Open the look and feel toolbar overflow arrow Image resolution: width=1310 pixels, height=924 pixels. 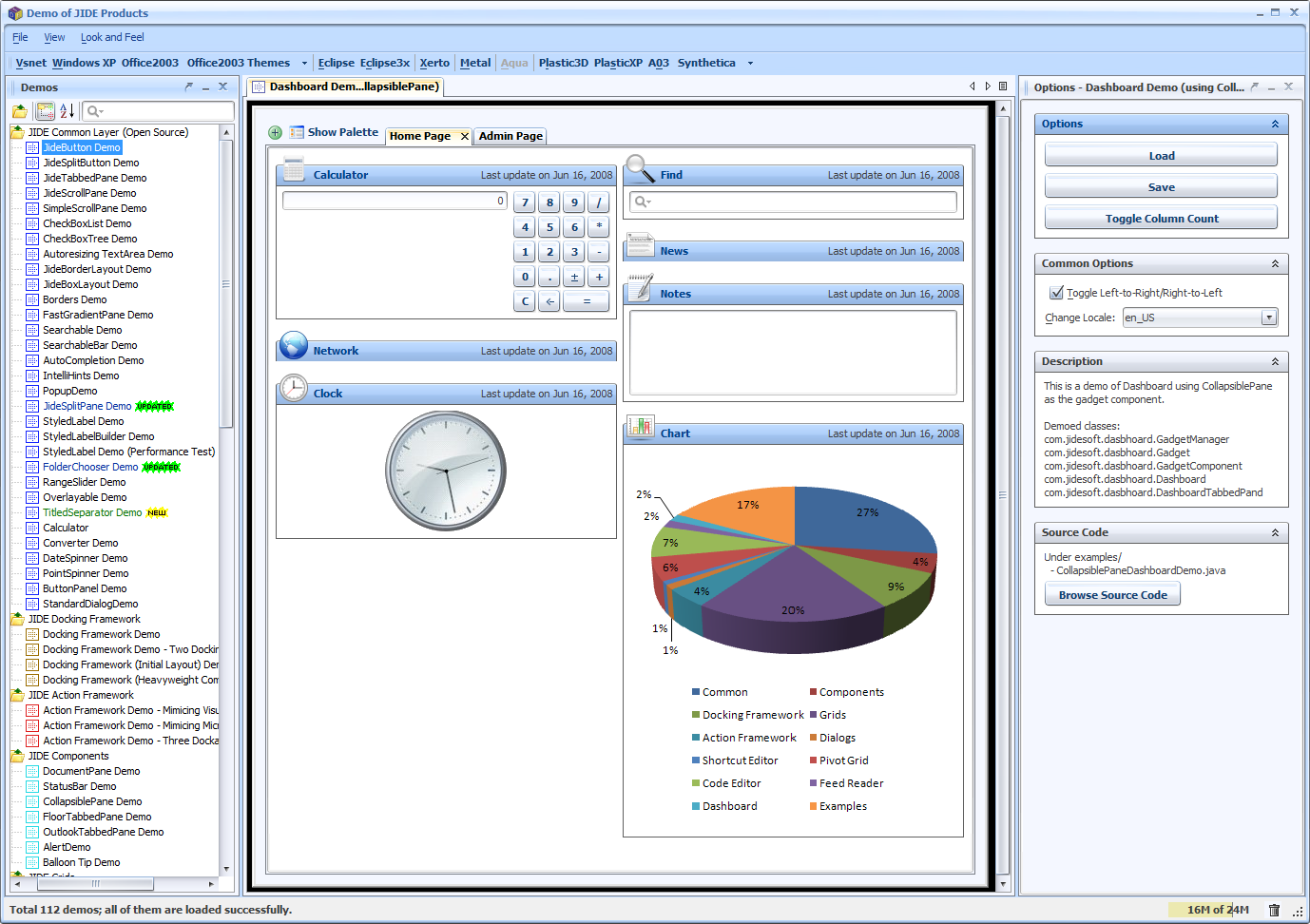[x=750, y=64]
